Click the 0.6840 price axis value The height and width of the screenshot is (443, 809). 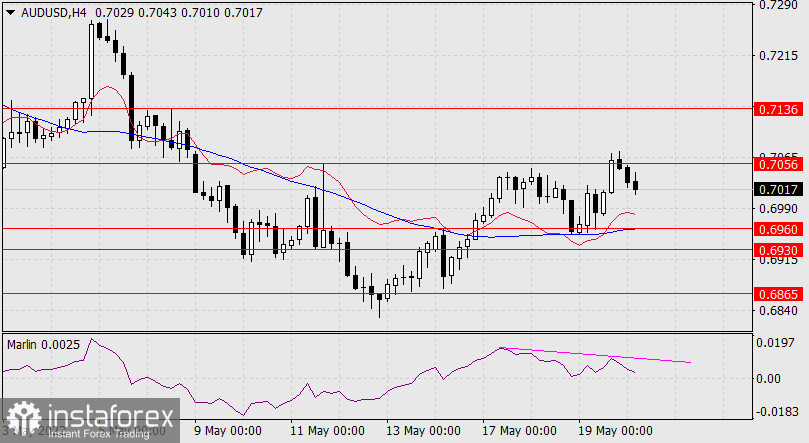777,311
